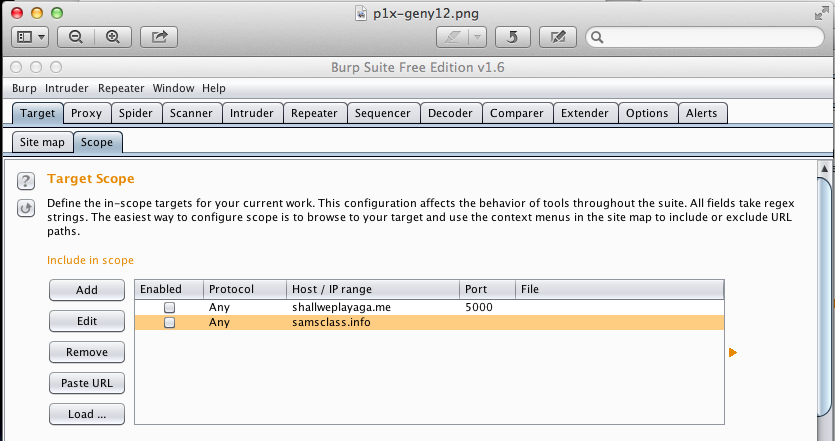Open the Site map sub-tab
The image size is (835, 441).
41,142
